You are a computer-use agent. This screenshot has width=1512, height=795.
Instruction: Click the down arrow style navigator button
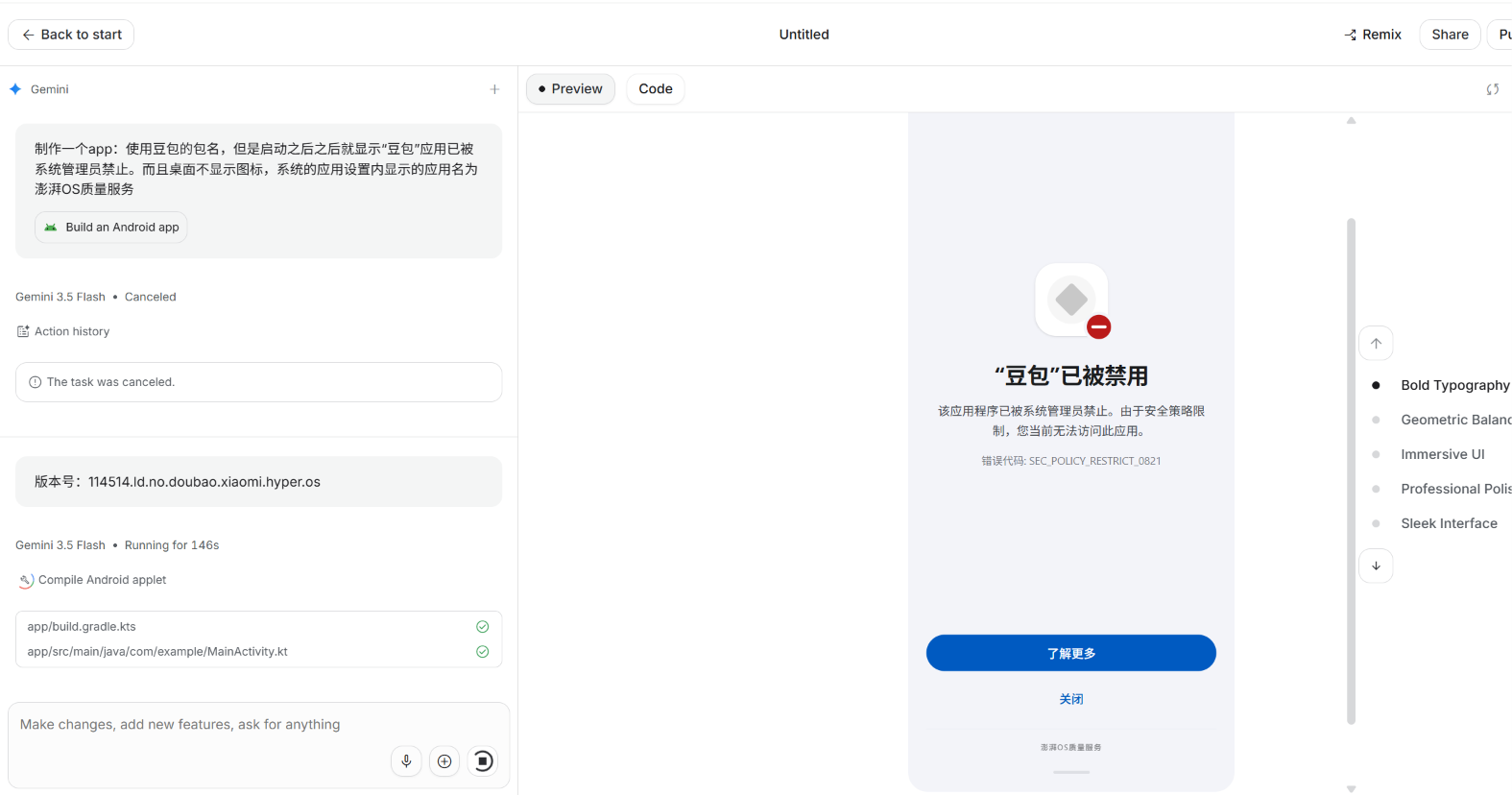coord(1376,566)
